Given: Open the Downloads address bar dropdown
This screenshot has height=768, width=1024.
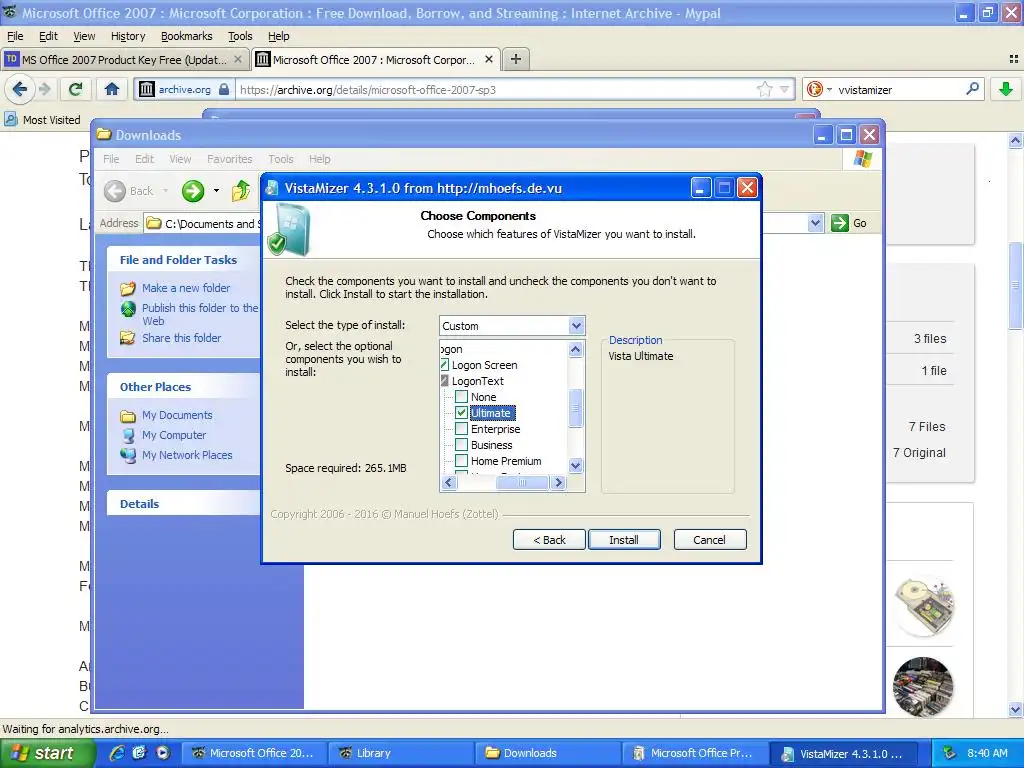Looking at the screenshot, I should coord(815,223).
